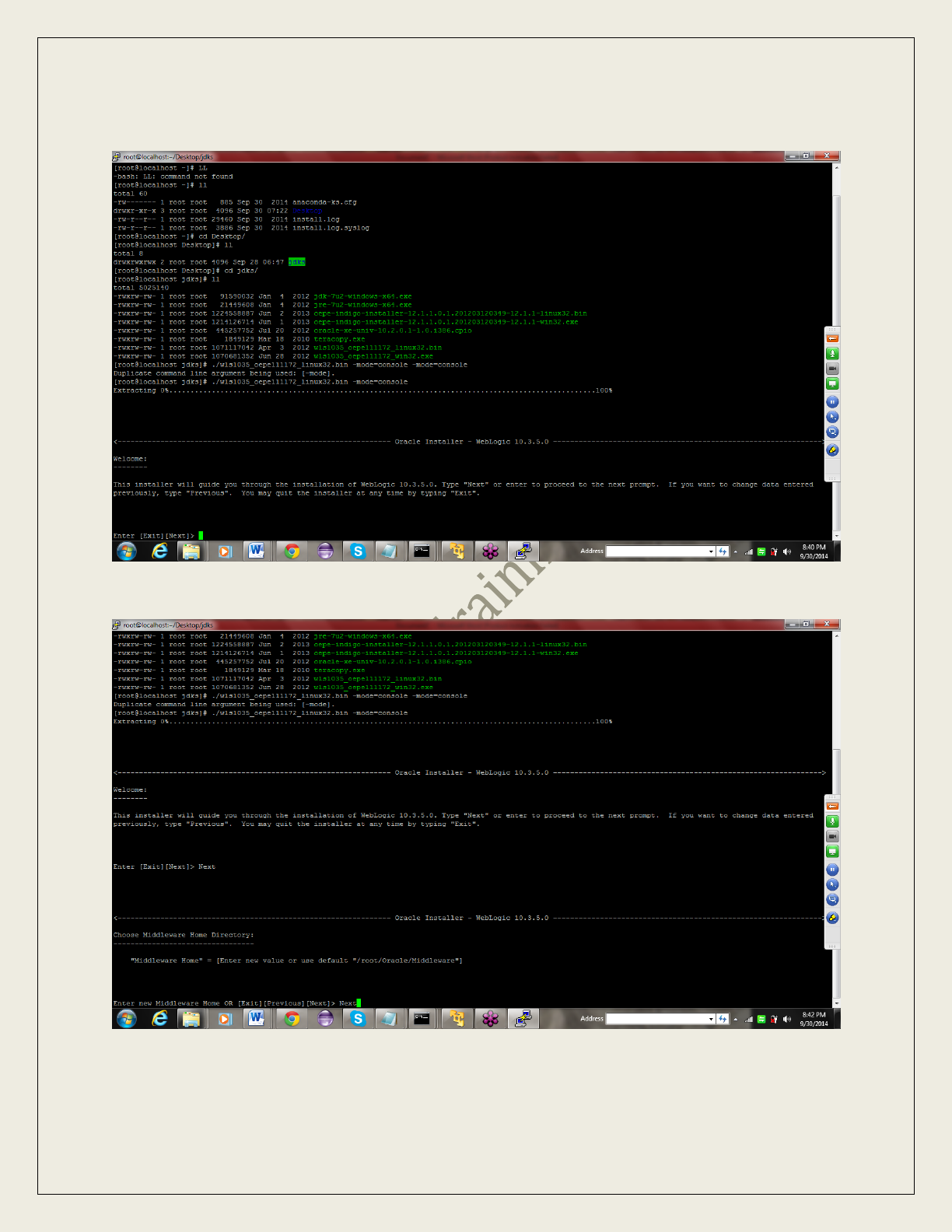Open Microsoft Word in the 8:40 PM taskbar

[x=257, y=551]
